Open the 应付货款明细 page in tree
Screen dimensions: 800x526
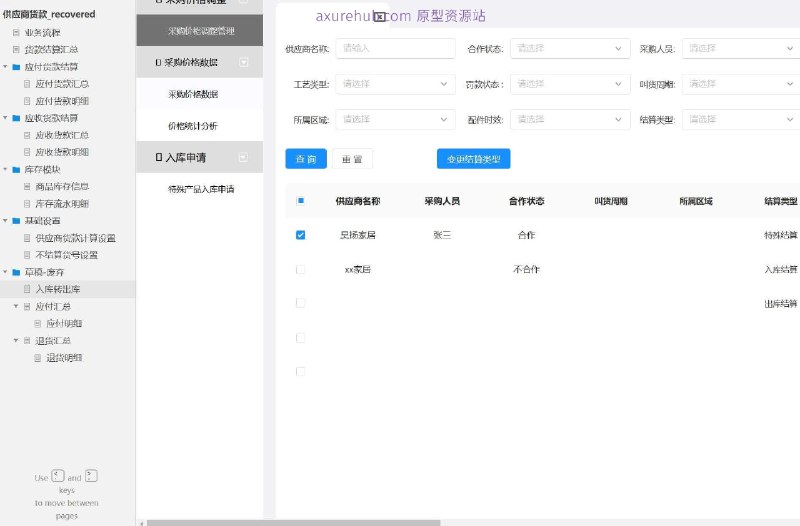pos(62,101)
